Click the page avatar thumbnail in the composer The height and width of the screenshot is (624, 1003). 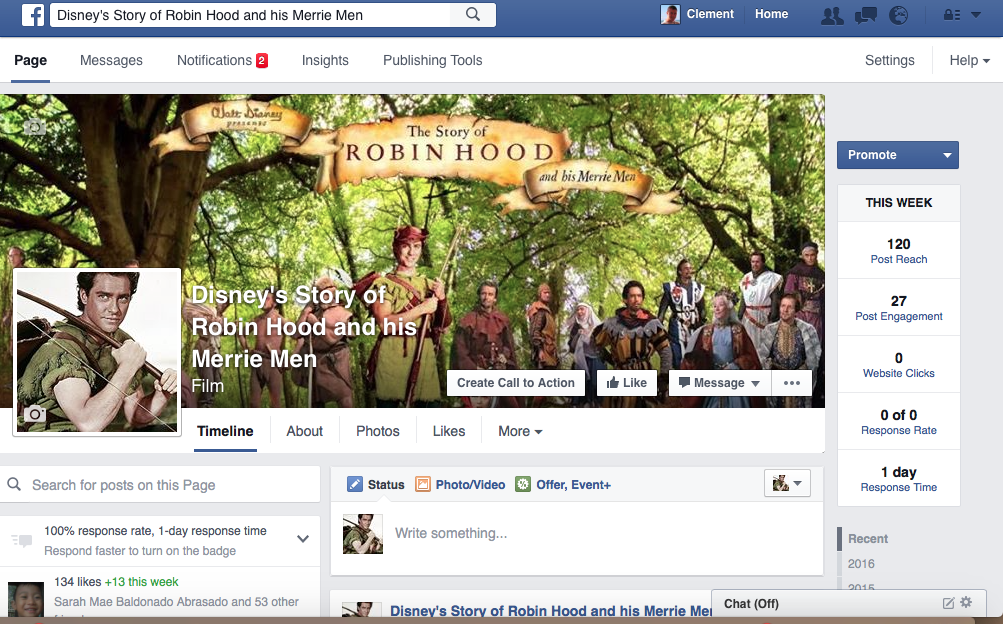click(x=363, y=534)
